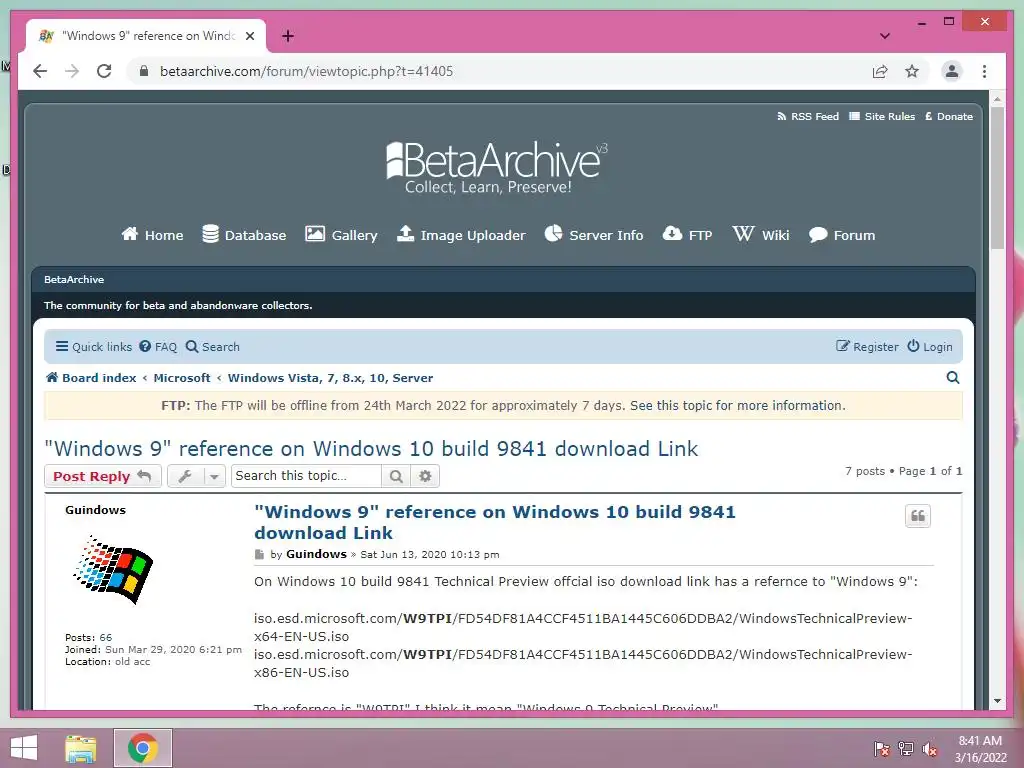The height and width of the screenshot is (768, 1024).
Task: Bookmark this page with the star icon
Action: (x=912, y=71)
